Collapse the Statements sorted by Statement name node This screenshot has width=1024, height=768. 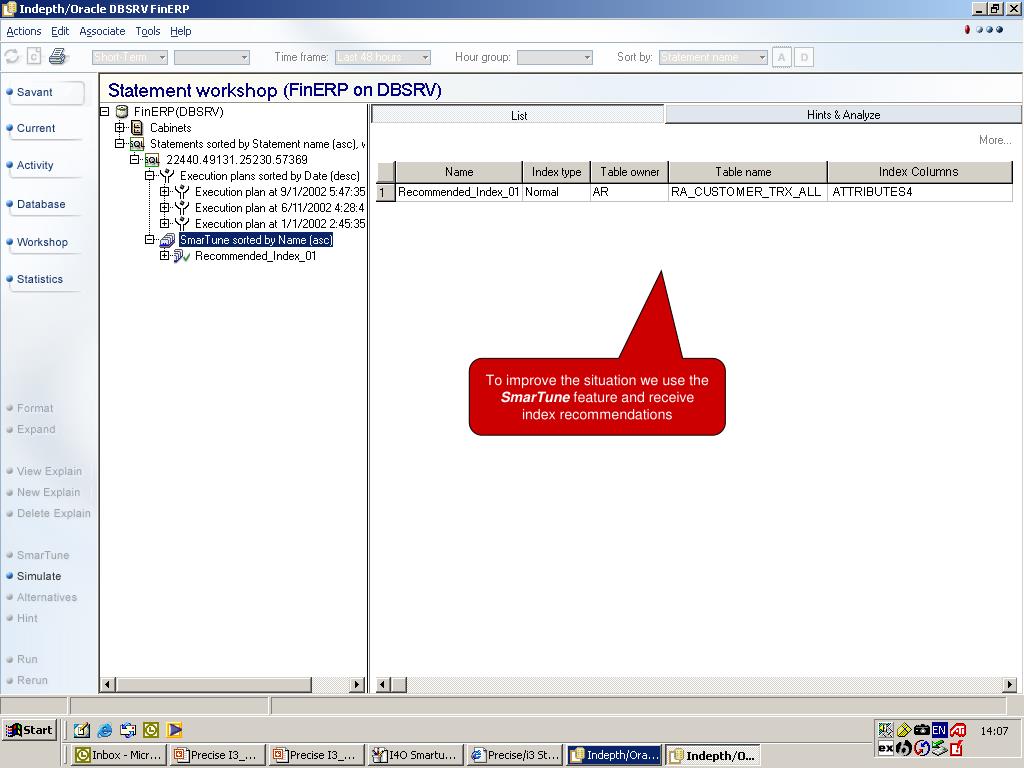120,144
